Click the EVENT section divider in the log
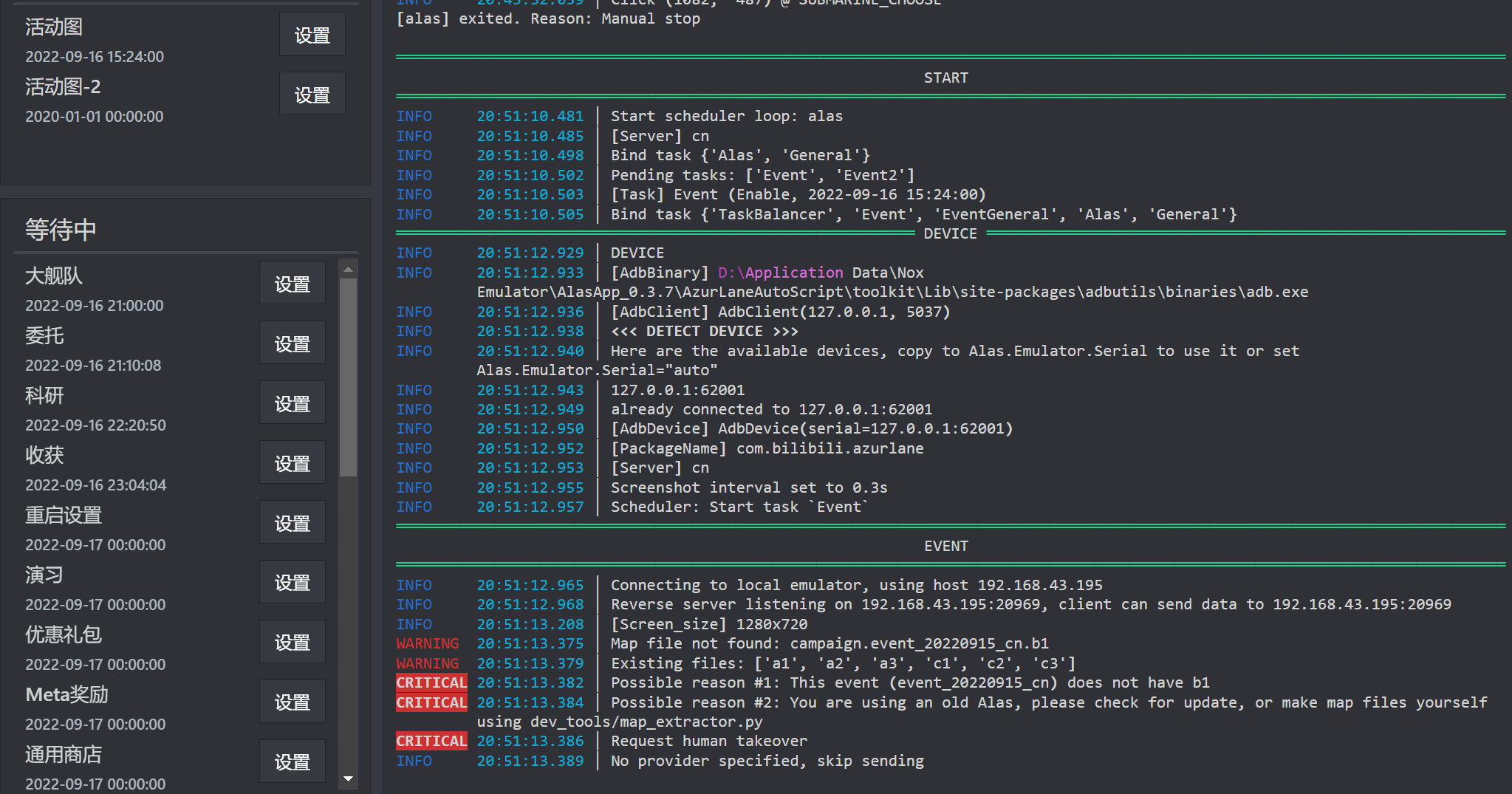The width and height of the screenshot is (1512, 794). 945,546
